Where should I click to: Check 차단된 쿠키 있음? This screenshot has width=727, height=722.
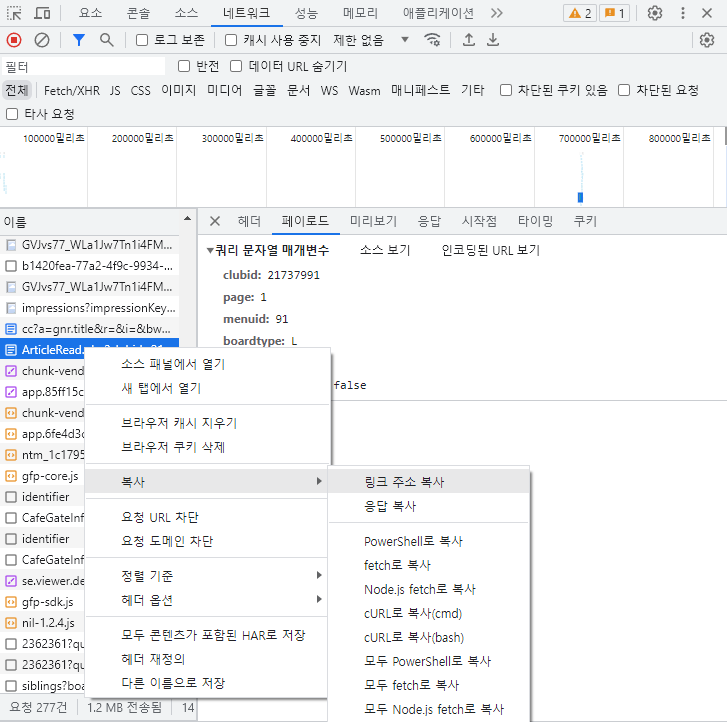tap(506, 90)
